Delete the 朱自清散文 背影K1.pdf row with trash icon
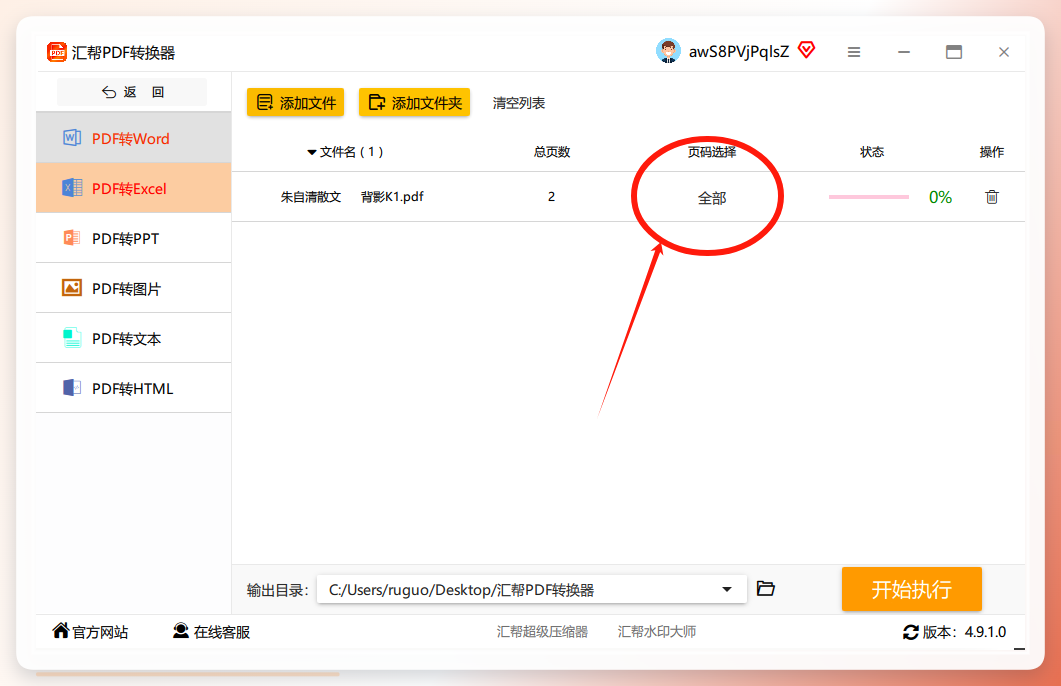This screenshot has width=1061, height=686. 991,197
